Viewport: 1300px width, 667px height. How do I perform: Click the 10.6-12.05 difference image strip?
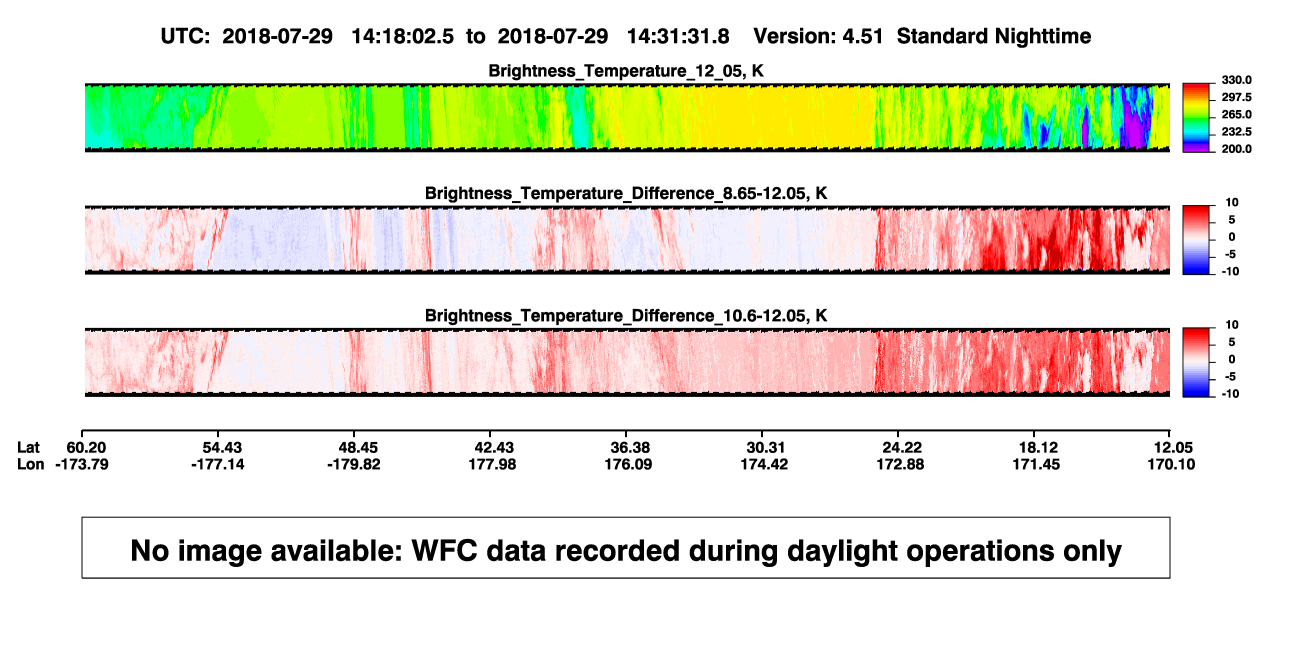click(x=627, y=362)
